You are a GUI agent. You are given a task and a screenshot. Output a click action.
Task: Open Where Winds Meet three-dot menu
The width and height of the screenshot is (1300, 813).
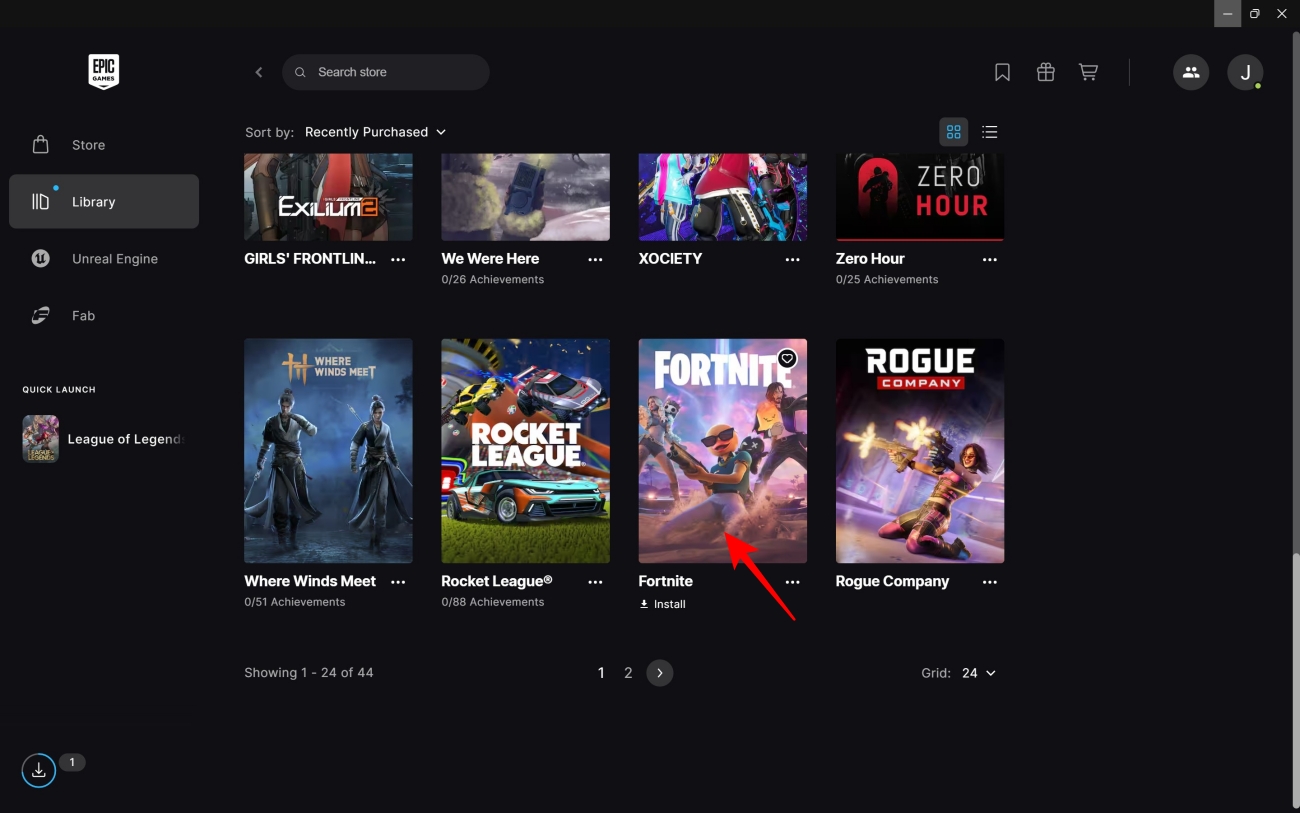pos(398,582)
